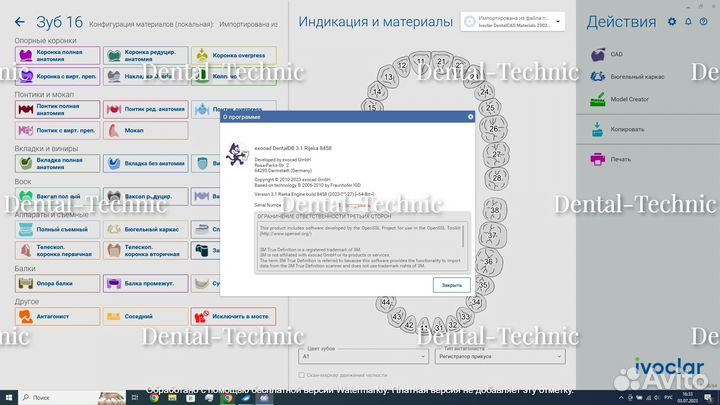Image resolution: width=720 pixels, height=405 pixels.
Task: Select tooth 38 on the dental chart
Action: click(x=495, y=210)
